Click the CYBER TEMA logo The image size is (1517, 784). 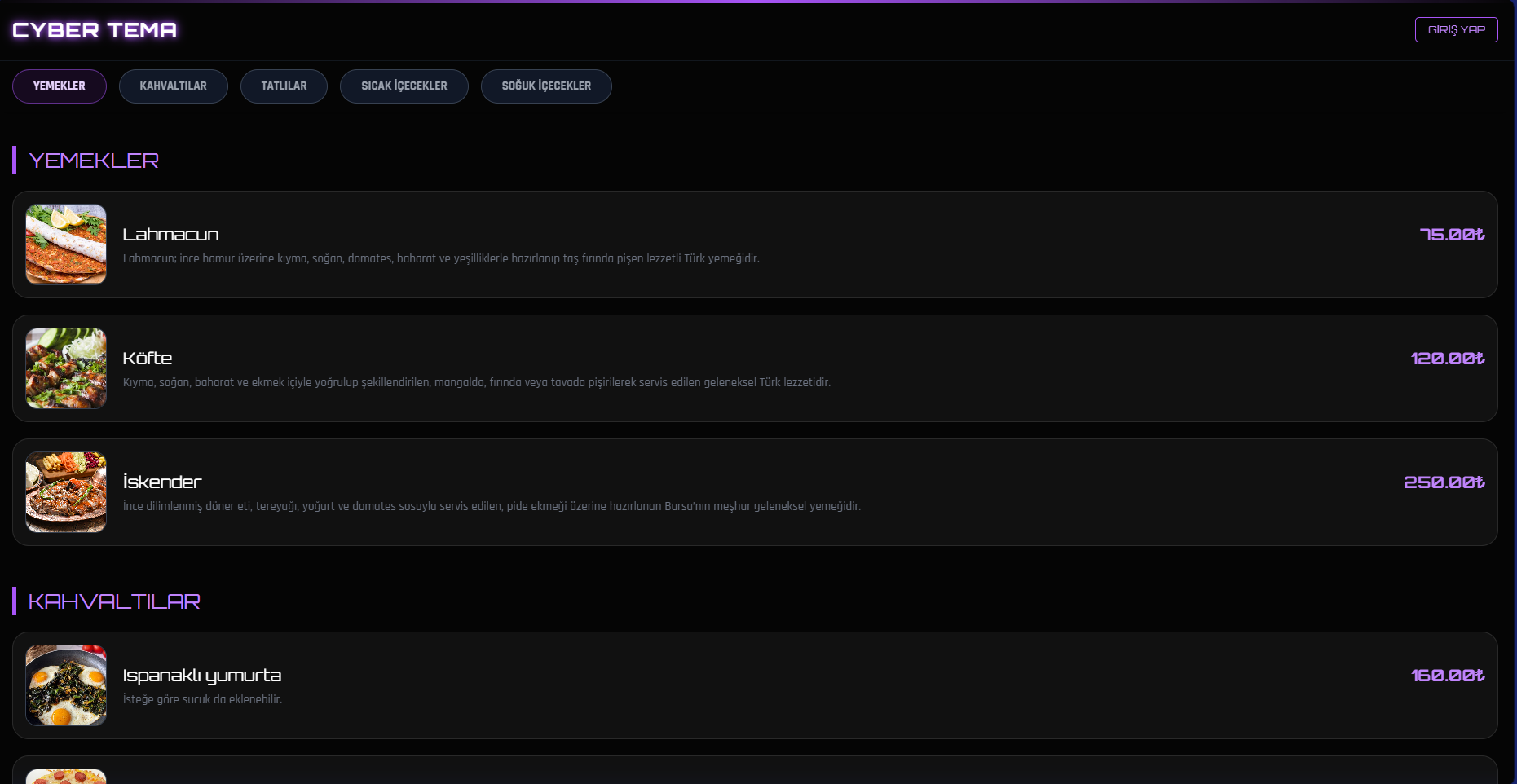(x=95, y=30)
